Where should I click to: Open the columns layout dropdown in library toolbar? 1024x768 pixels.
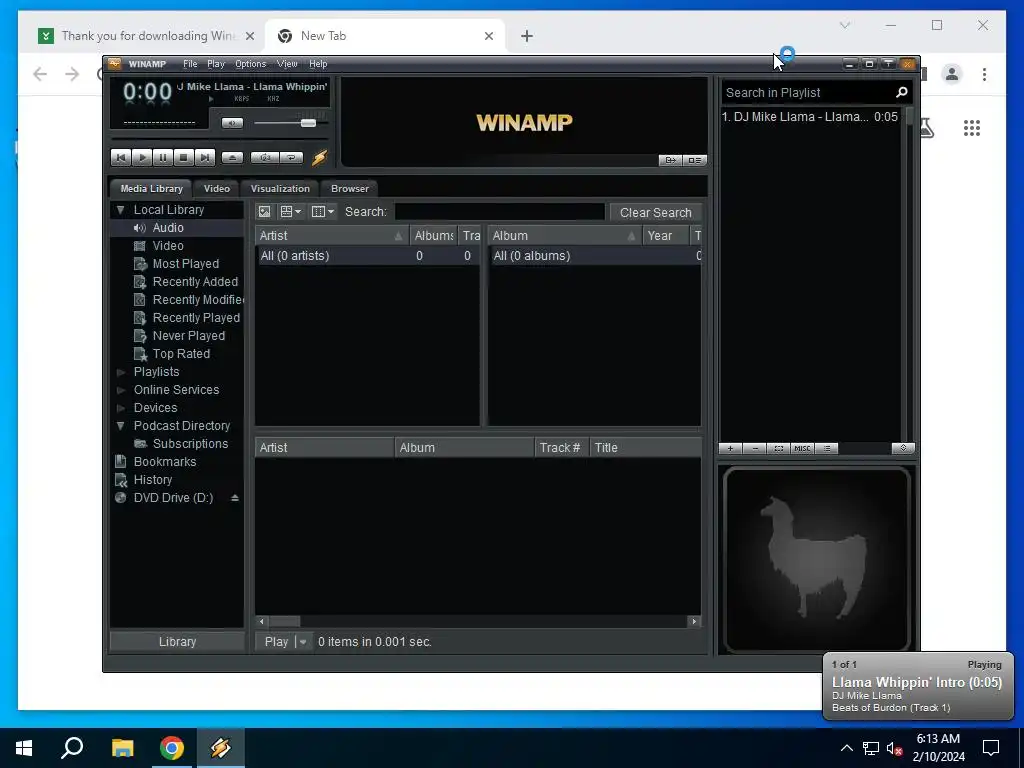pos(323,212)
